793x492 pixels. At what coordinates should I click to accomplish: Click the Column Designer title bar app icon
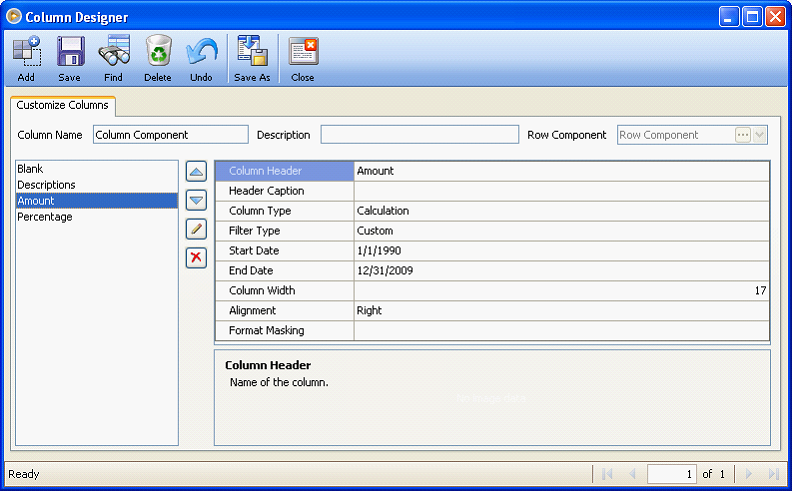pos(14,16)
